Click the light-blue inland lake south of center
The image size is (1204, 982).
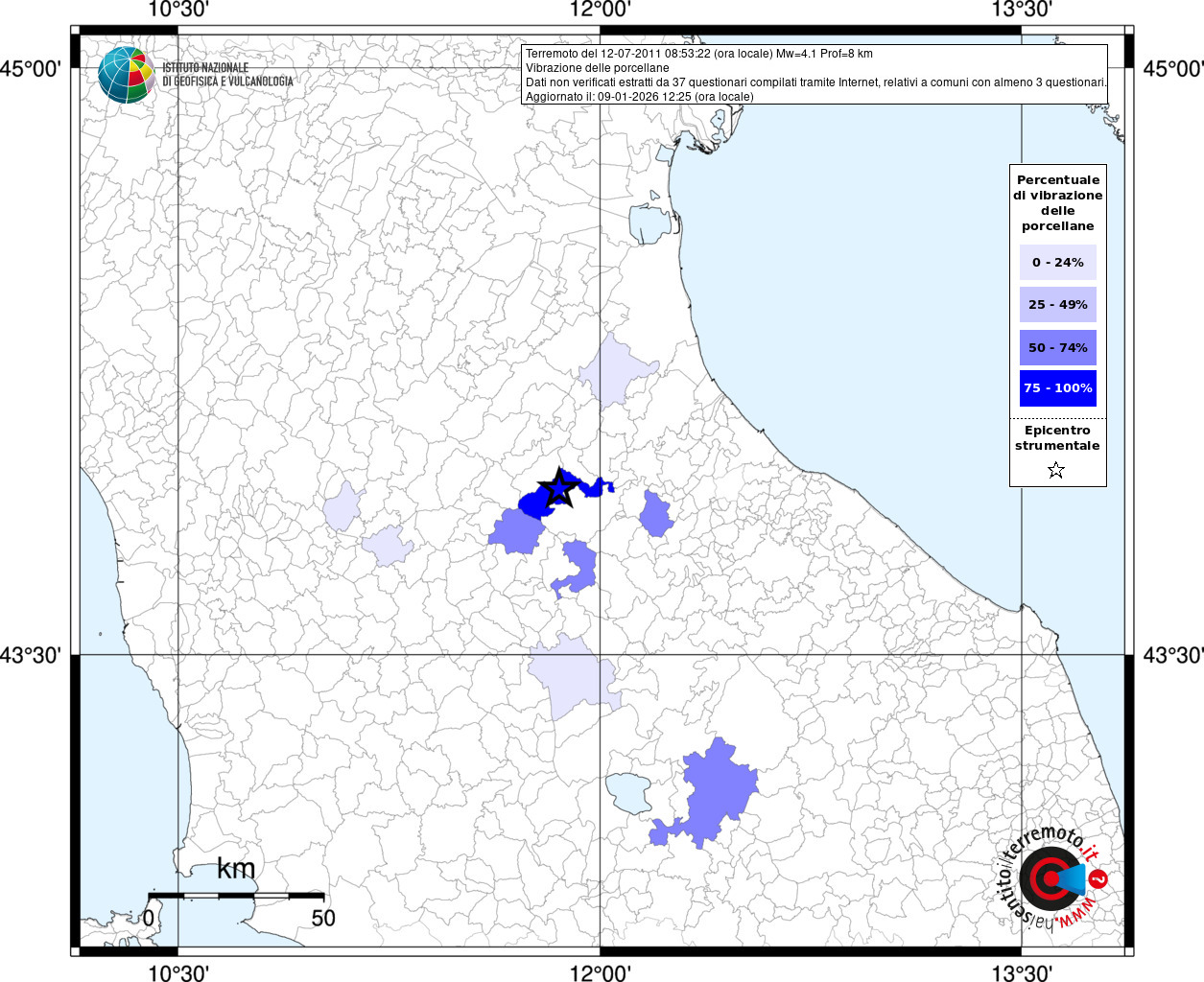pos(627,792)
